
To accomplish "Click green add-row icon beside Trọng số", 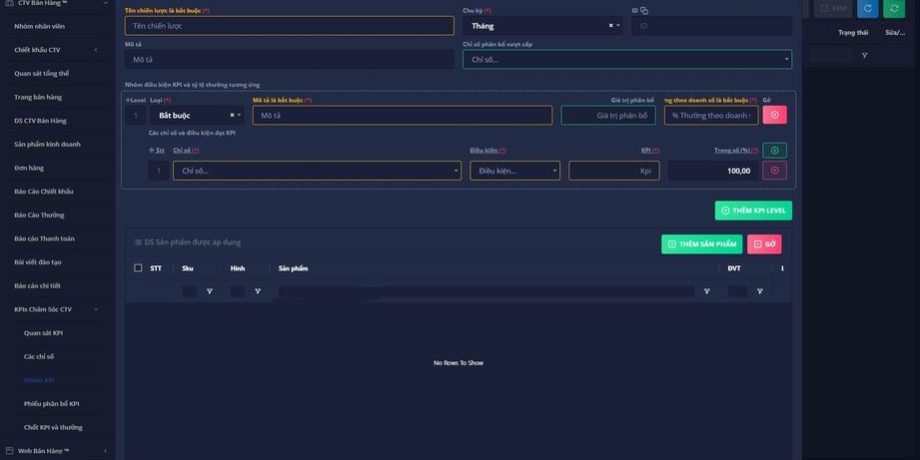I will (x=774, y=150).
